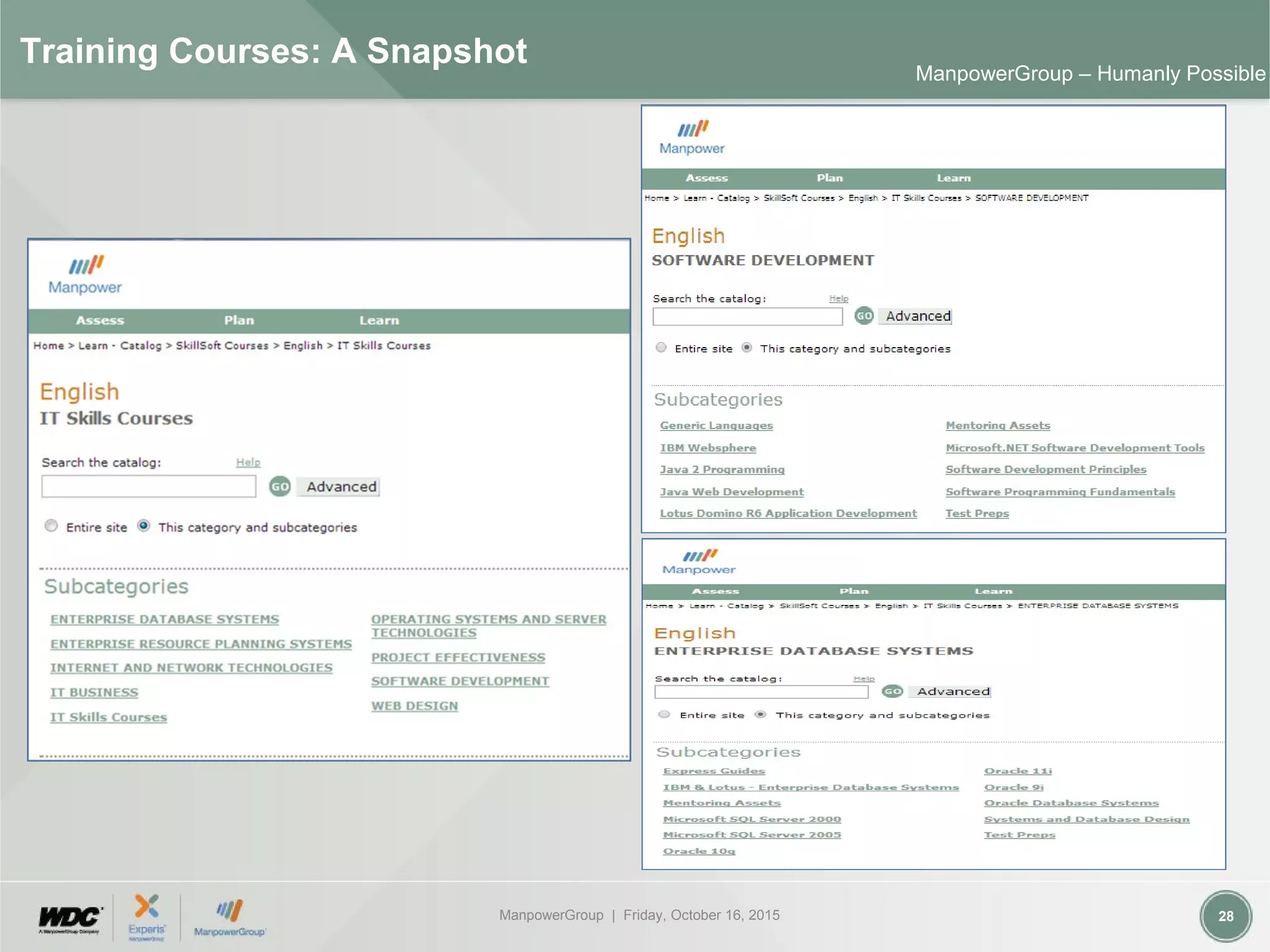Image resolution: width=1270 pixels, height=952 pixels.
Task: Click search catalog field in IT Skills Courses panel
Action: (149, 486)
